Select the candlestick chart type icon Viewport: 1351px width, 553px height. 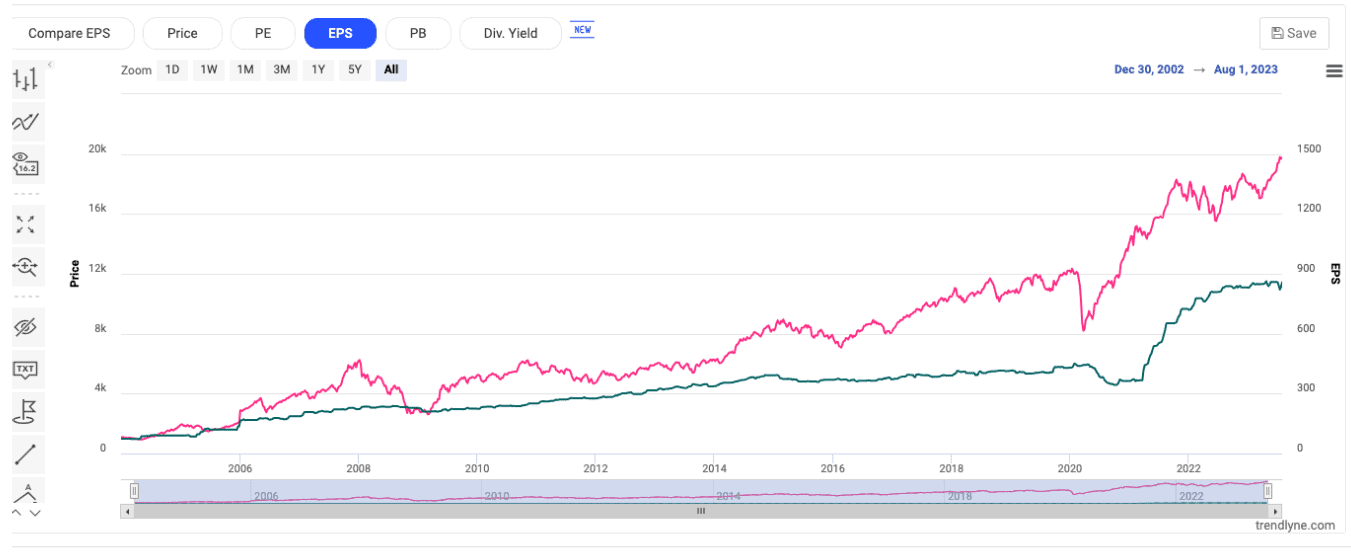point(26,79)
